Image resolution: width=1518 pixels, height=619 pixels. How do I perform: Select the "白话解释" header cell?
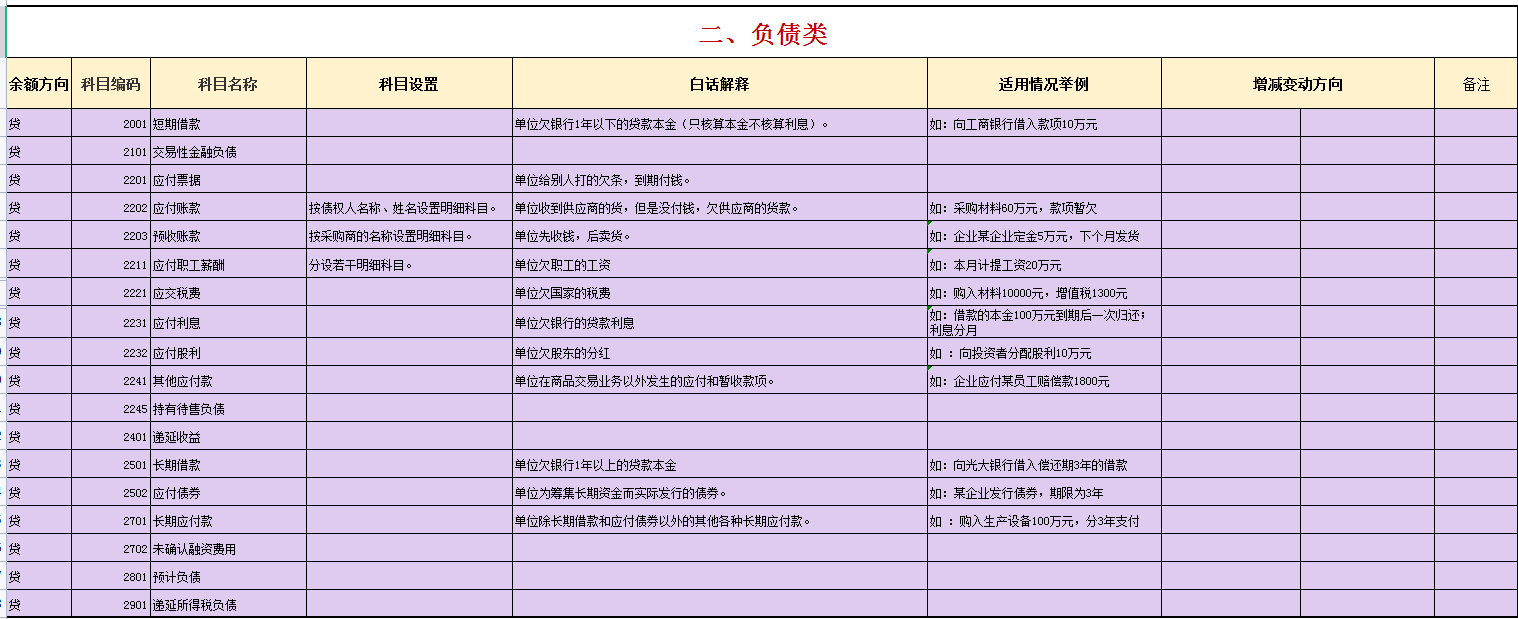(x=719, y=84)
